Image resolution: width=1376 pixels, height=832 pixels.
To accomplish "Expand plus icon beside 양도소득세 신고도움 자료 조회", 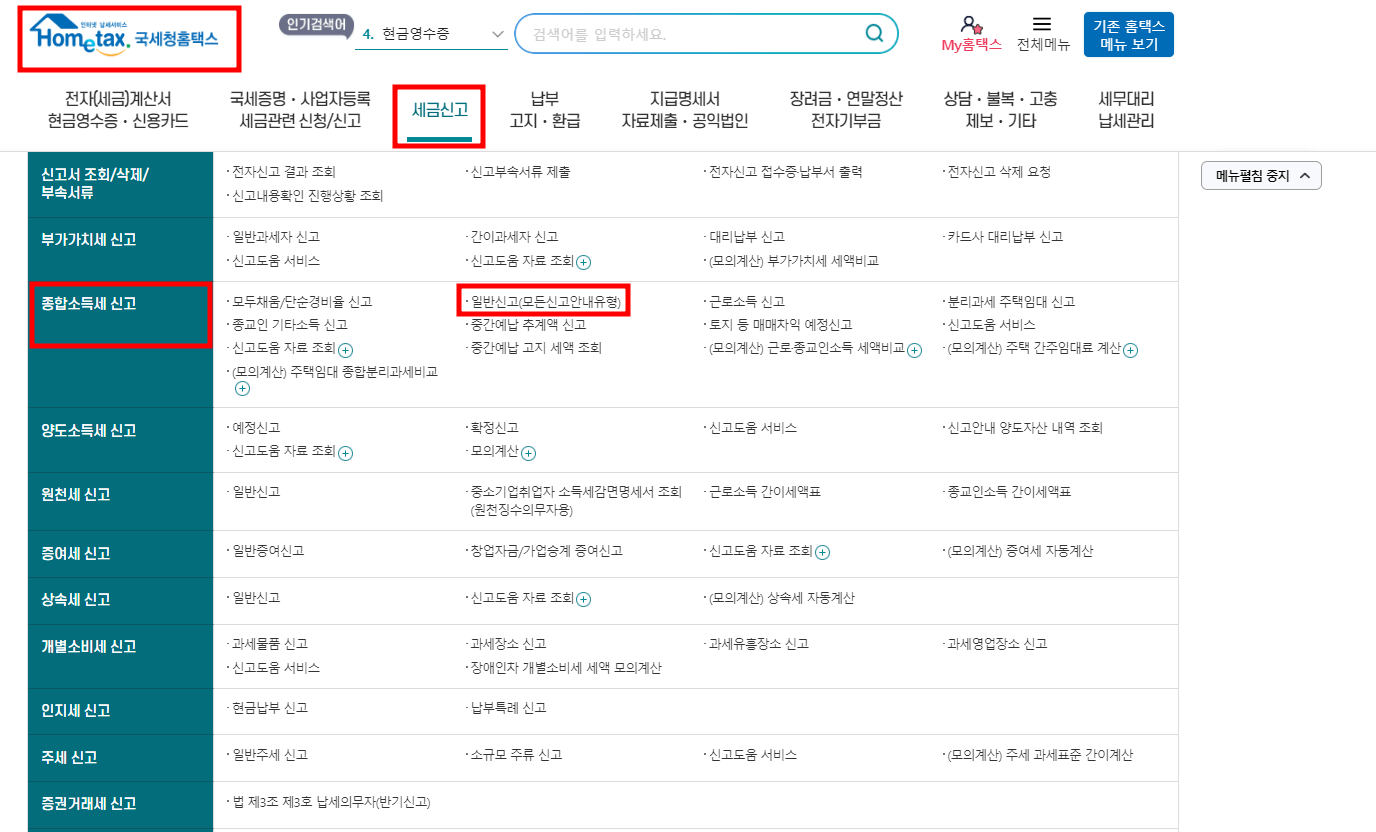I will point(346,453).
